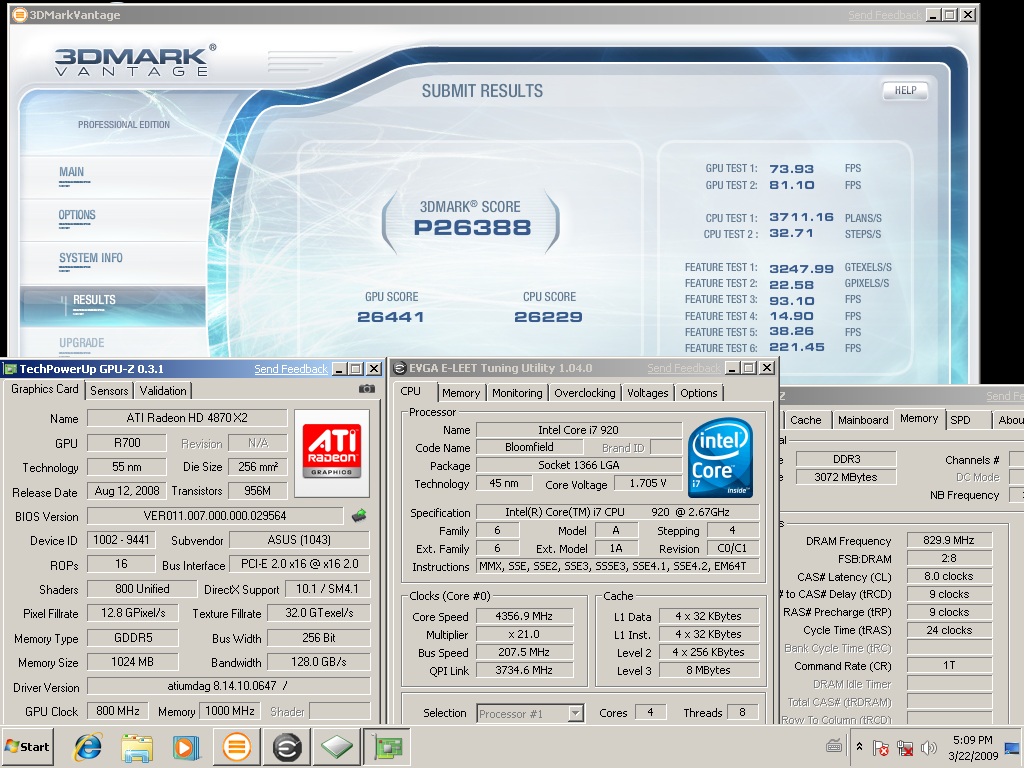Click Send Feedback link in GPU-Z title bar
1025x768 pixels.
point(291,369)
